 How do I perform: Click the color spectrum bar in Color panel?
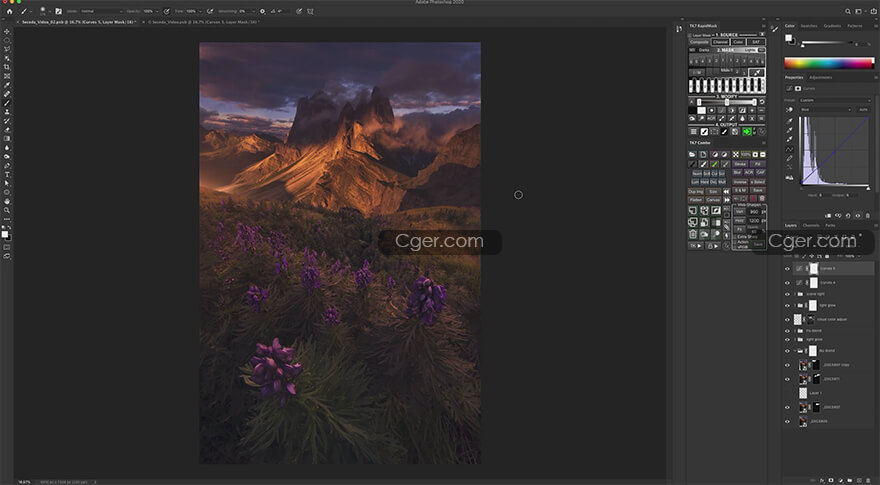829,63
